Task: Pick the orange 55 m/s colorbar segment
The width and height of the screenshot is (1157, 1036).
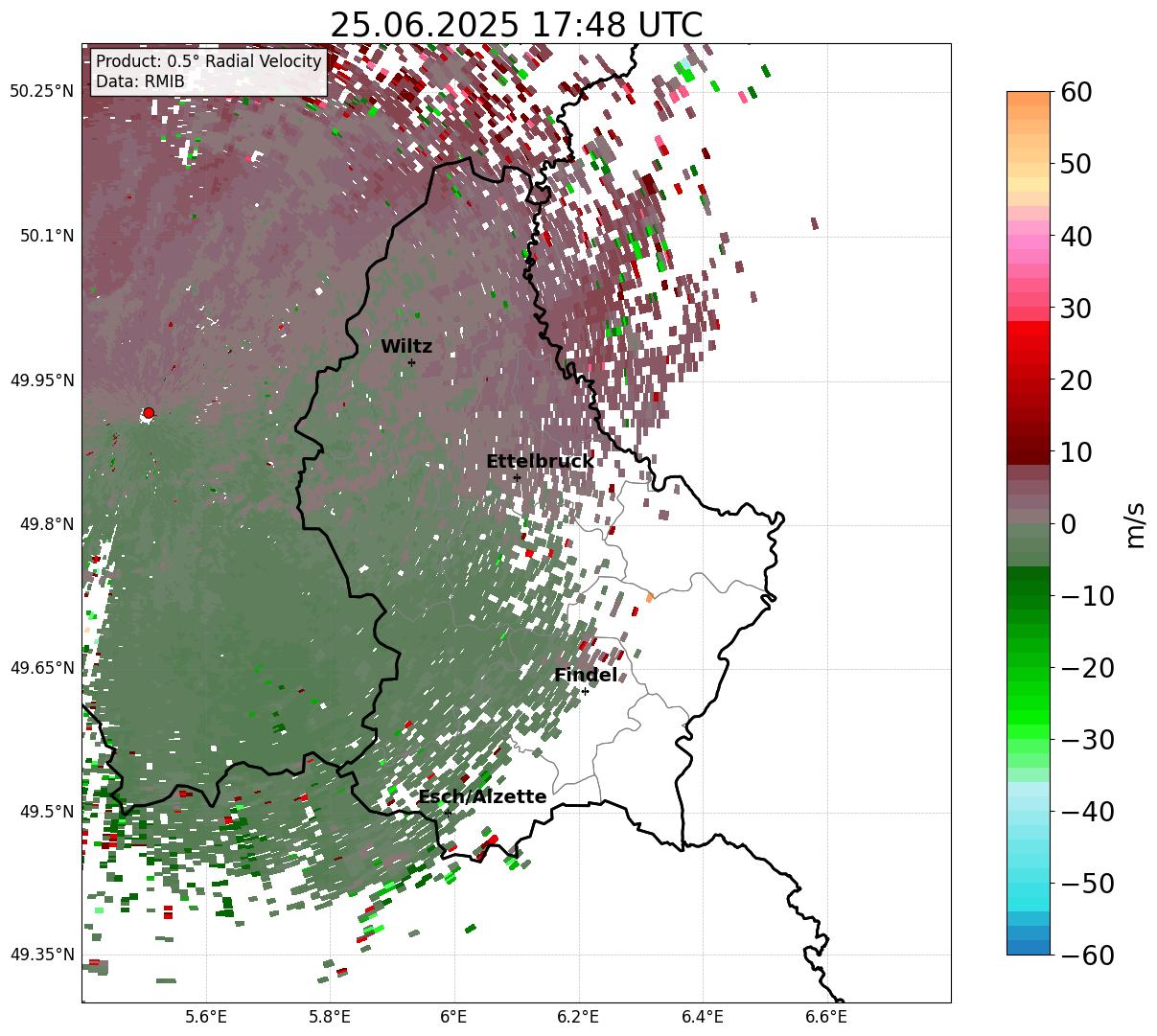Action: click(1029, 127)
